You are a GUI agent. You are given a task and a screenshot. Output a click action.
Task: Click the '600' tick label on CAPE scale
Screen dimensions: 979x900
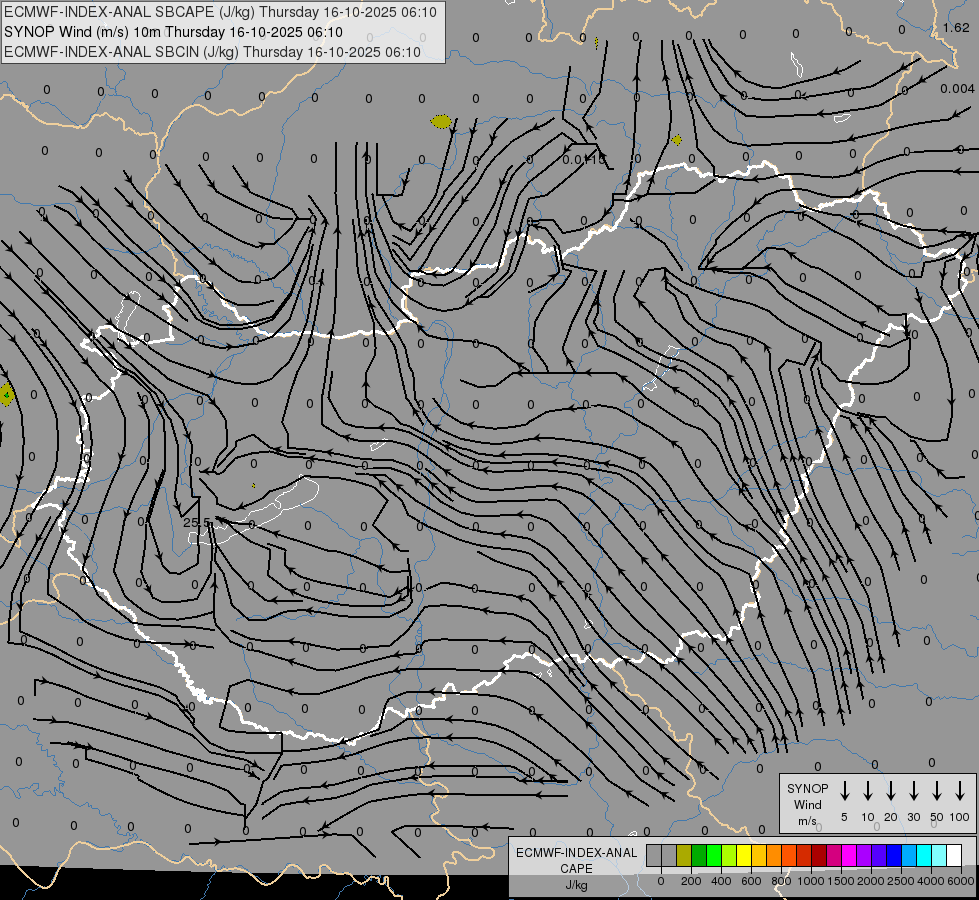(751, 881)
